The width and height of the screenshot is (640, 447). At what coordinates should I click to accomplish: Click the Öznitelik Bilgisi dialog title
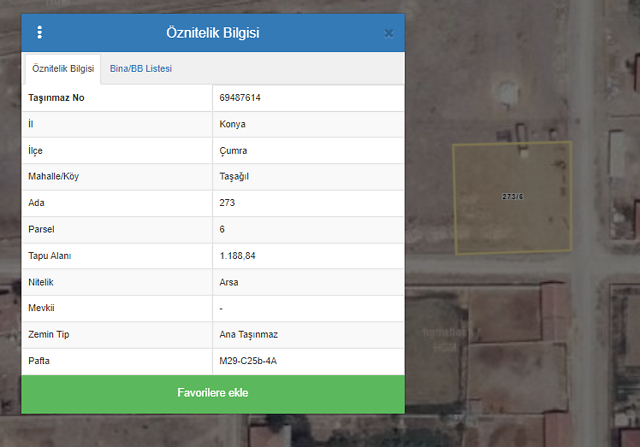click(x=213, y=33)
